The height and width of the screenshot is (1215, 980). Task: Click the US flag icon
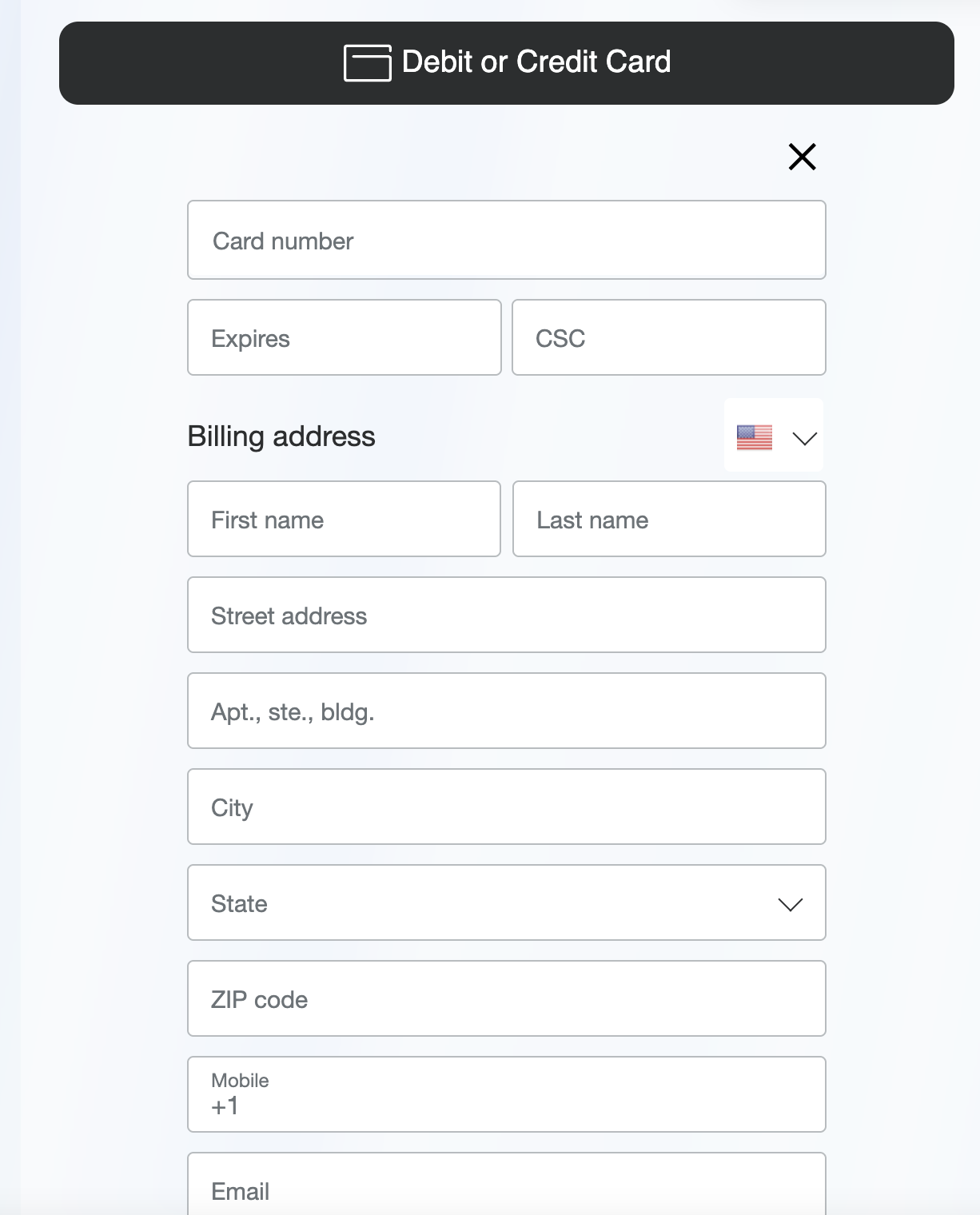(754, 437)
